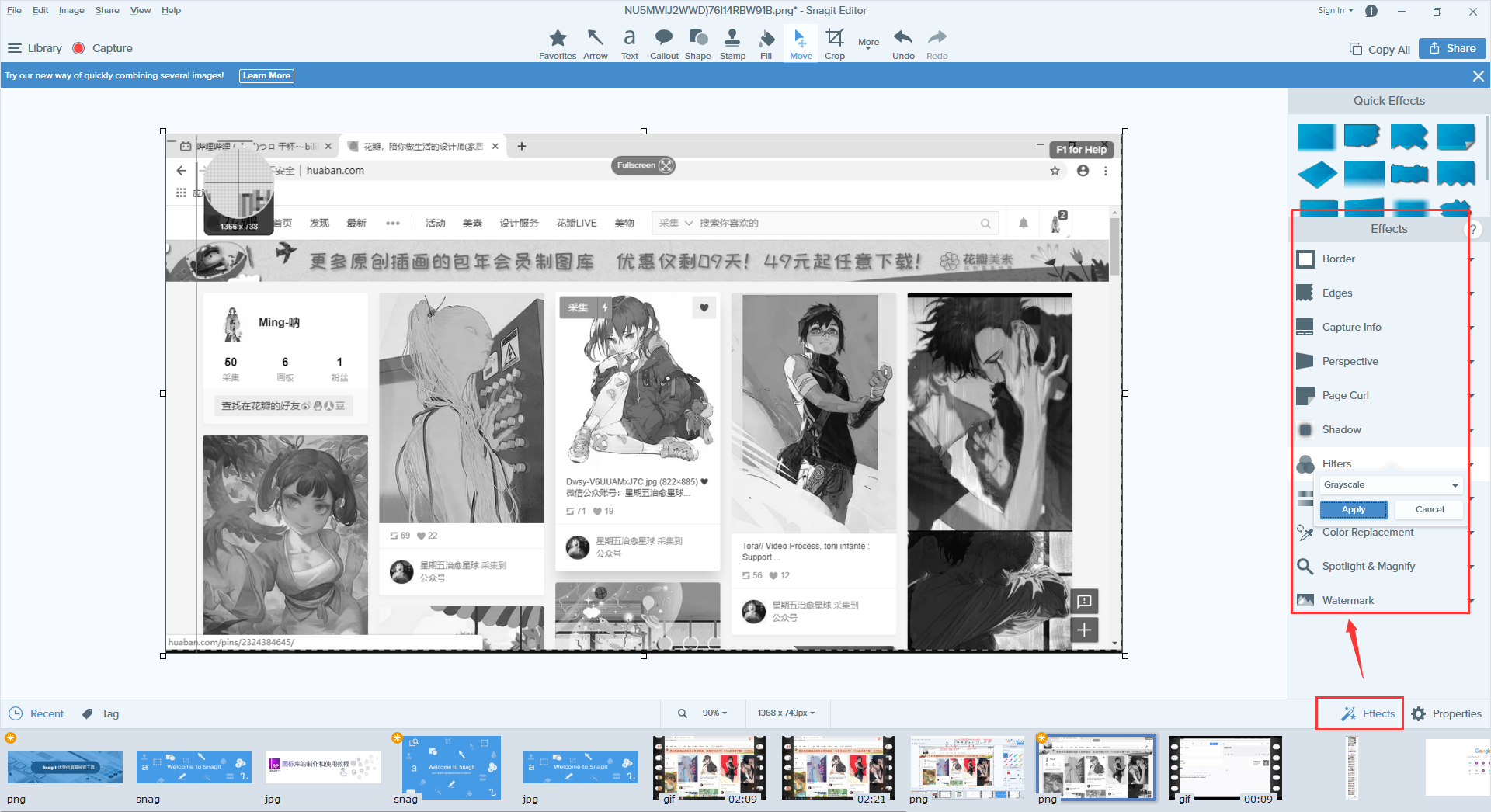The height and width of the screenshot is (812, 1491).
Task: Click the blue Share button
Action: 1452,48
